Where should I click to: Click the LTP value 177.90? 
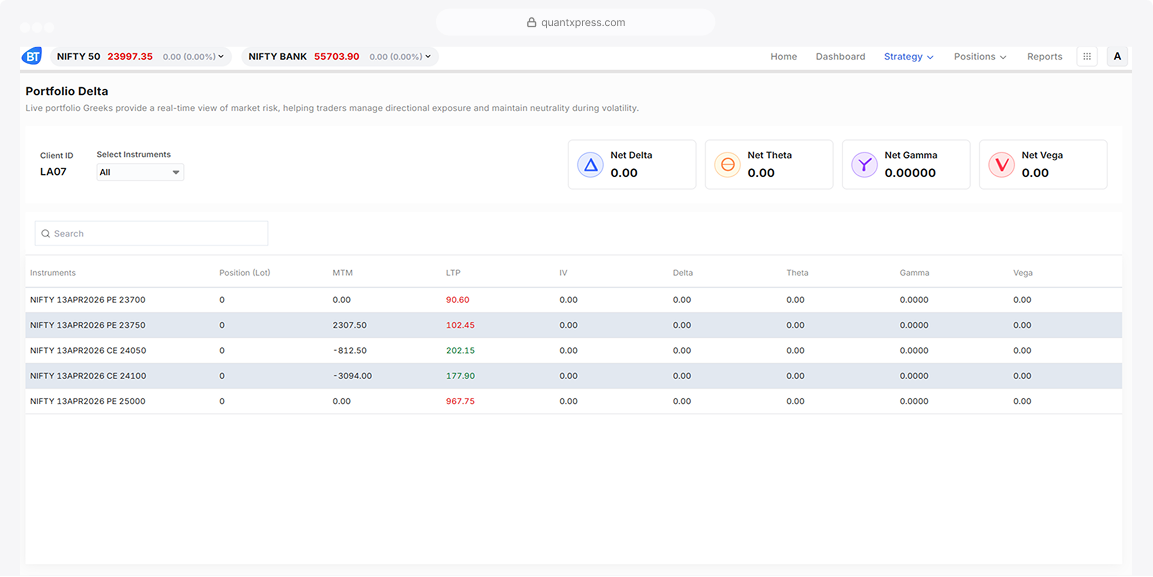coord(460,376)
